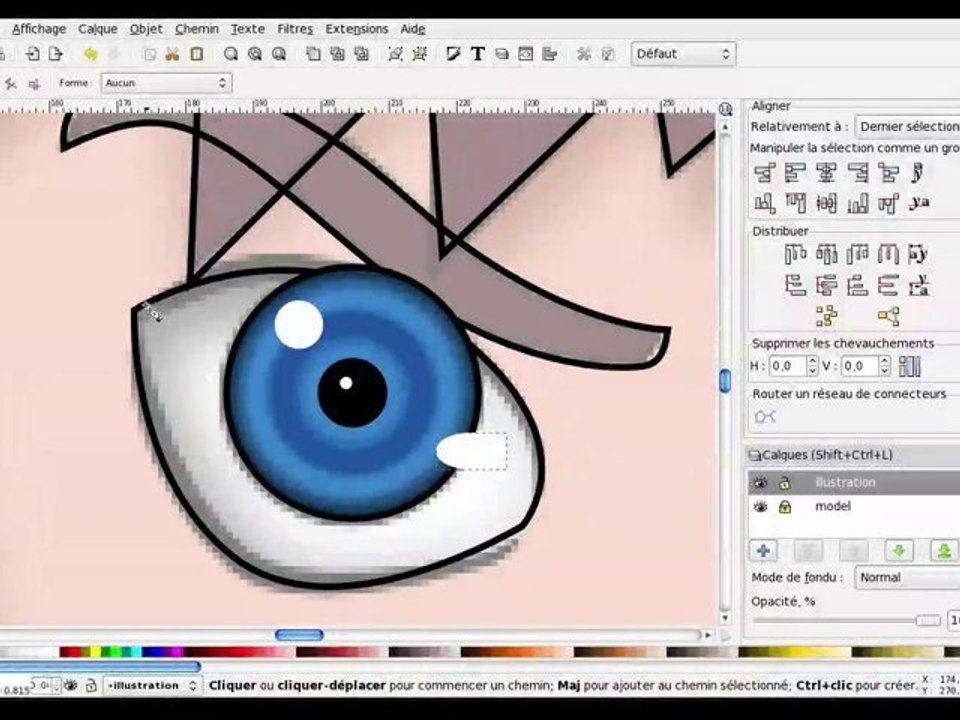Open the Défaut dropdown in the toolbar

(683, 54)
